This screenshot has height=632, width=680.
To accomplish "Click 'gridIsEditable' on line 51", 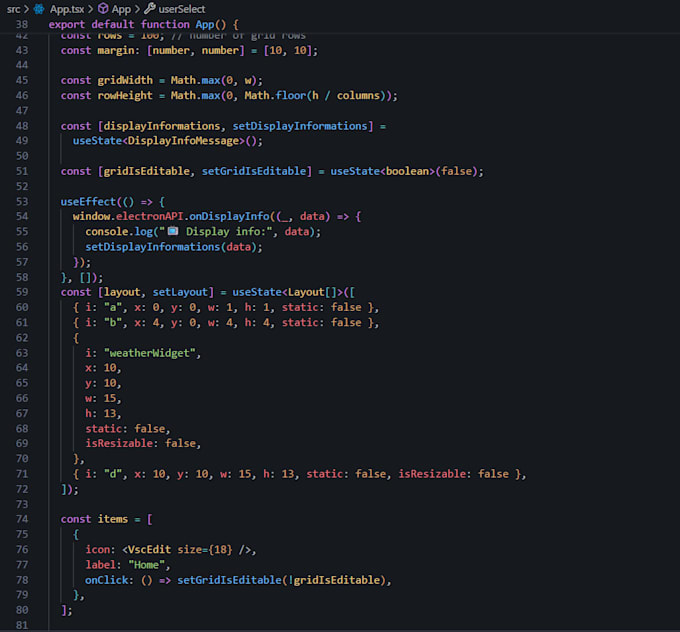I will pyautogui.click(x=147, y=171).
